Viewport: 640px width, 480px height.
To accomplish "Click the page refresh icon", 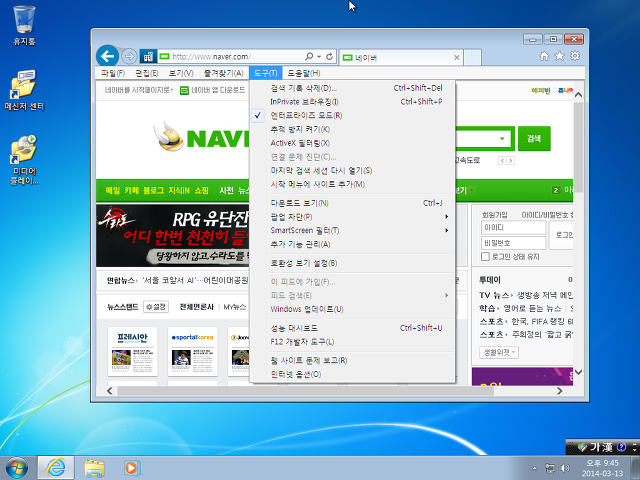I will 329,56.
